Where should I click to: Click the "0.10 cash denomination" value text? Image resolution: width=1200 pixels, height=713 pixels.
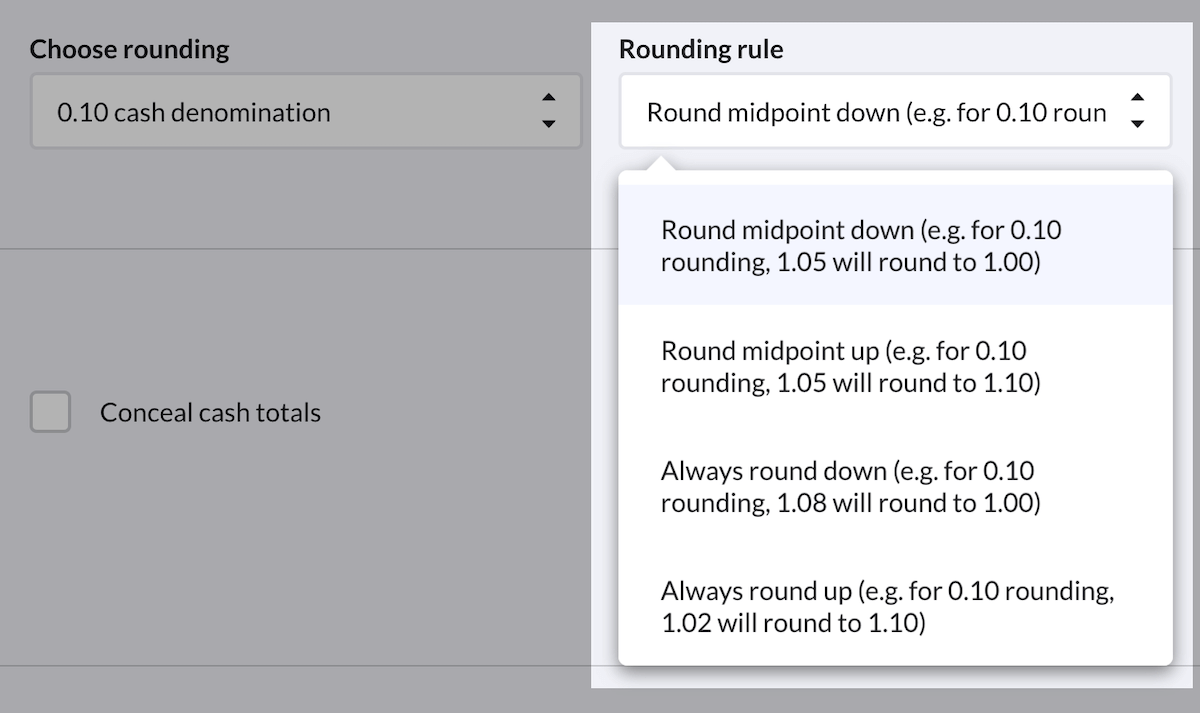tap(194, 112)
